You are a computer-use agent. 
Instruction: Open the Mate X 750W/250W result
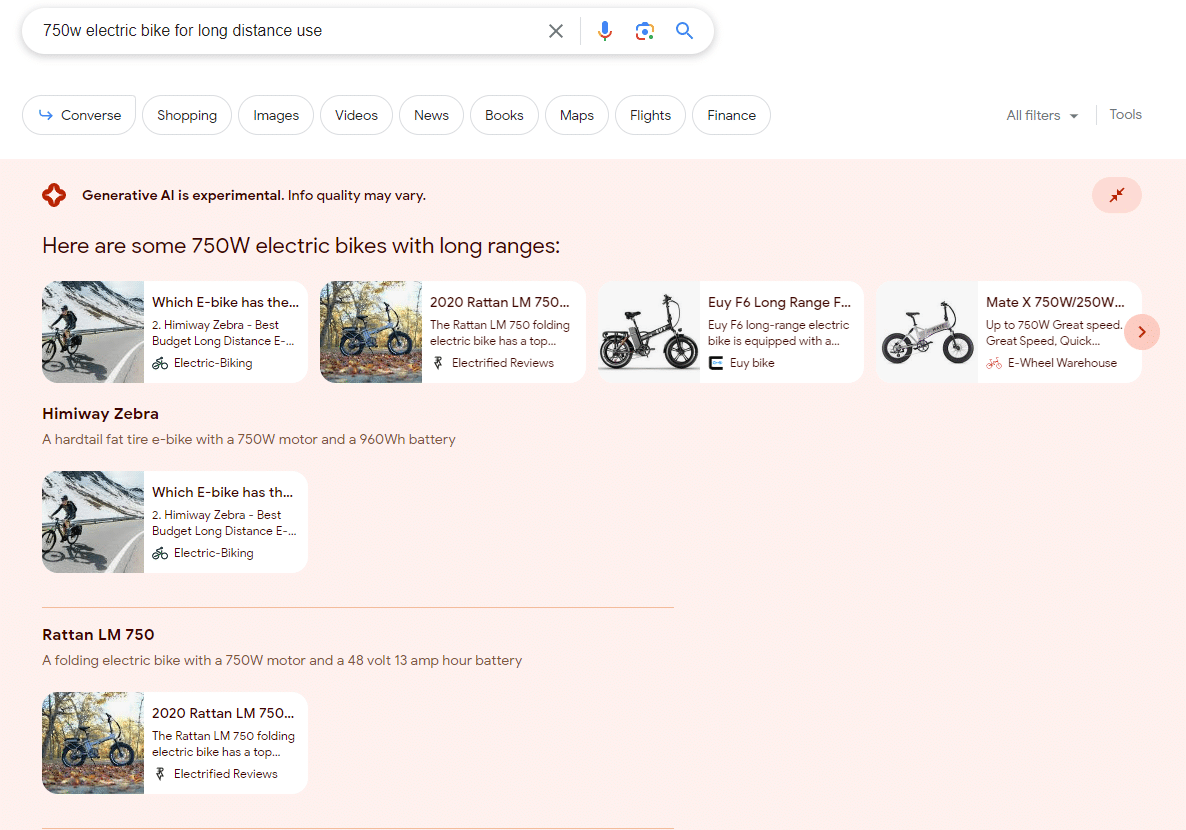pyautogui.click(x=1008, y=331)
